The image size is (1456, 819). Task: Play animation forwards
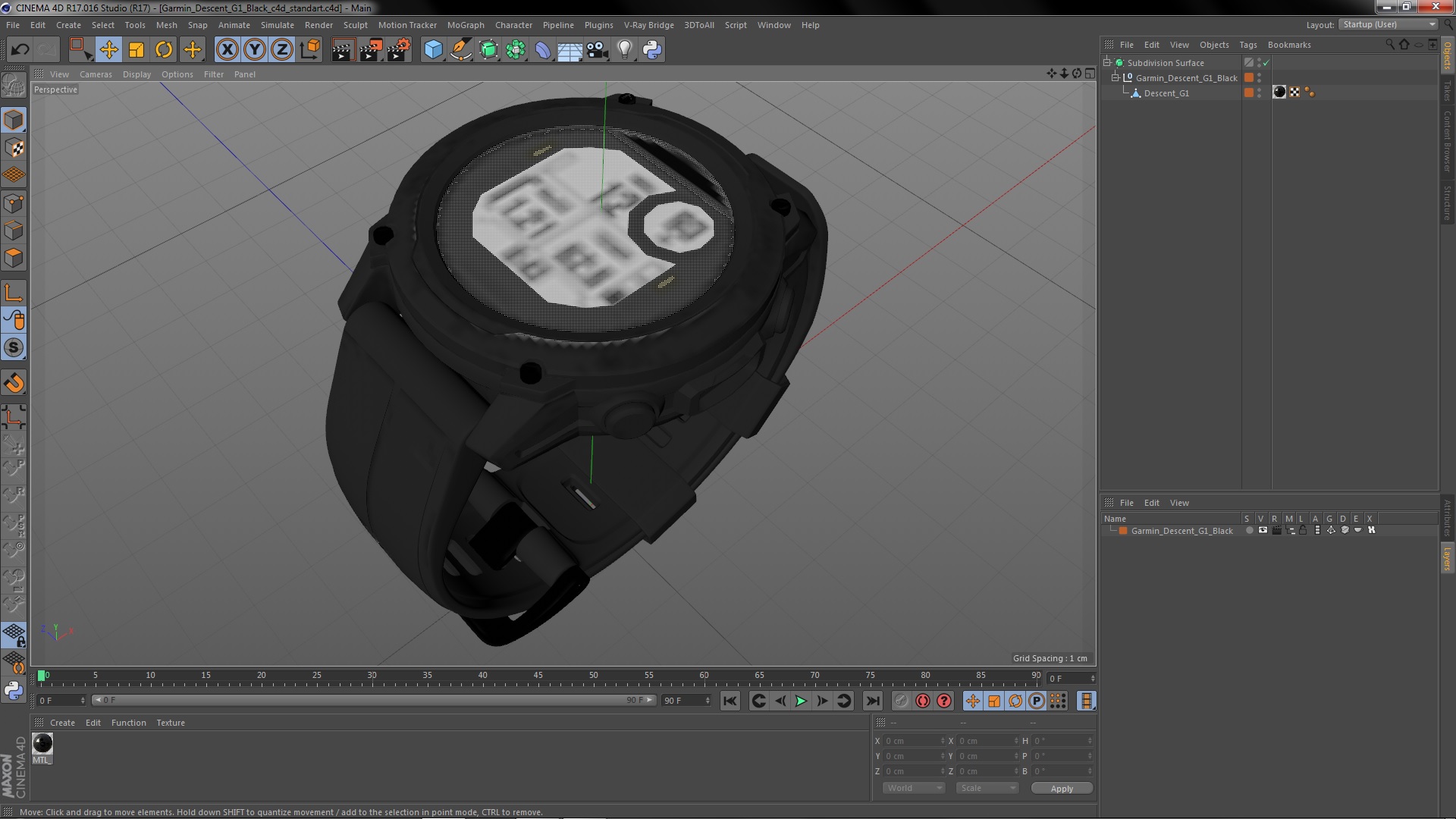coord(801,701)
